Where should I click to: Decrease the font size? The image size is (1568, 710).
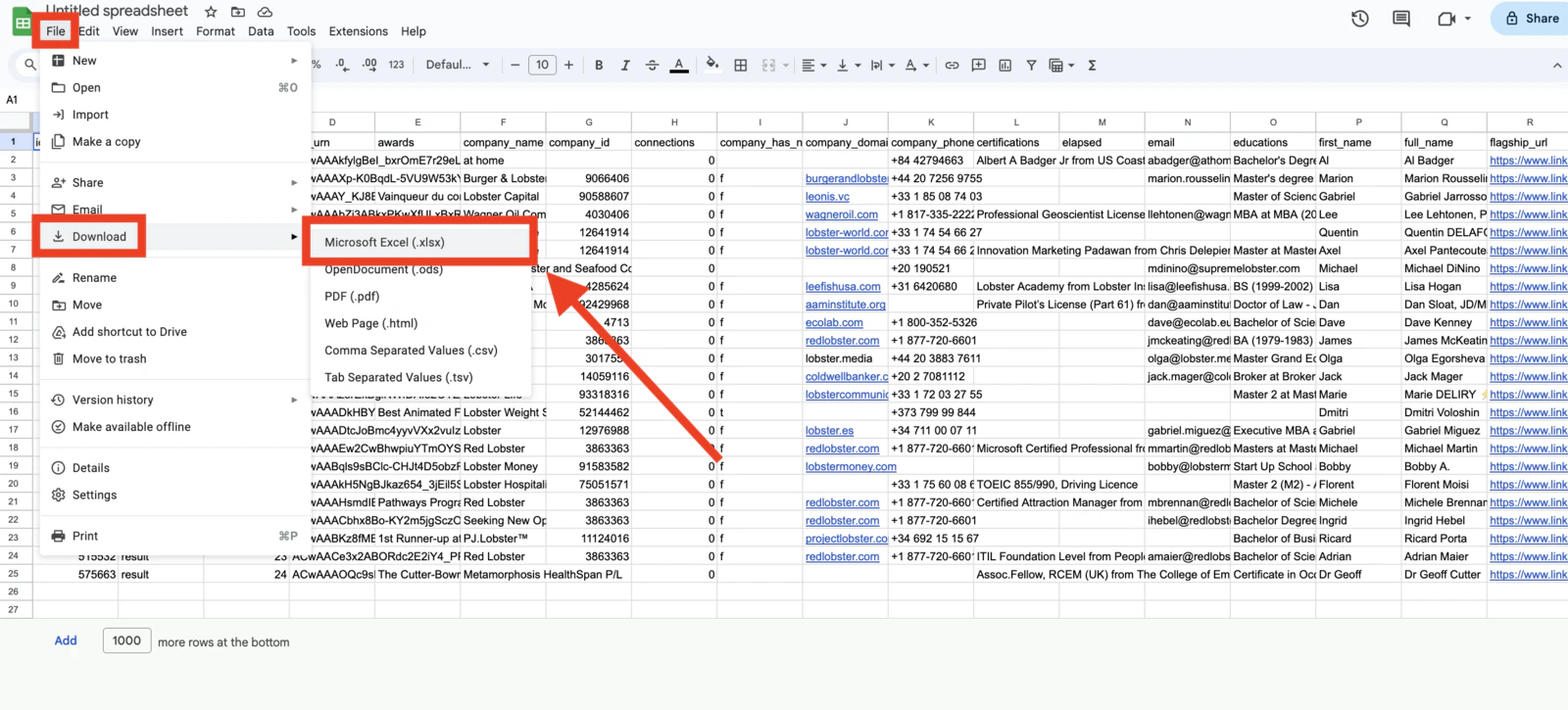[x=514, y=65]
